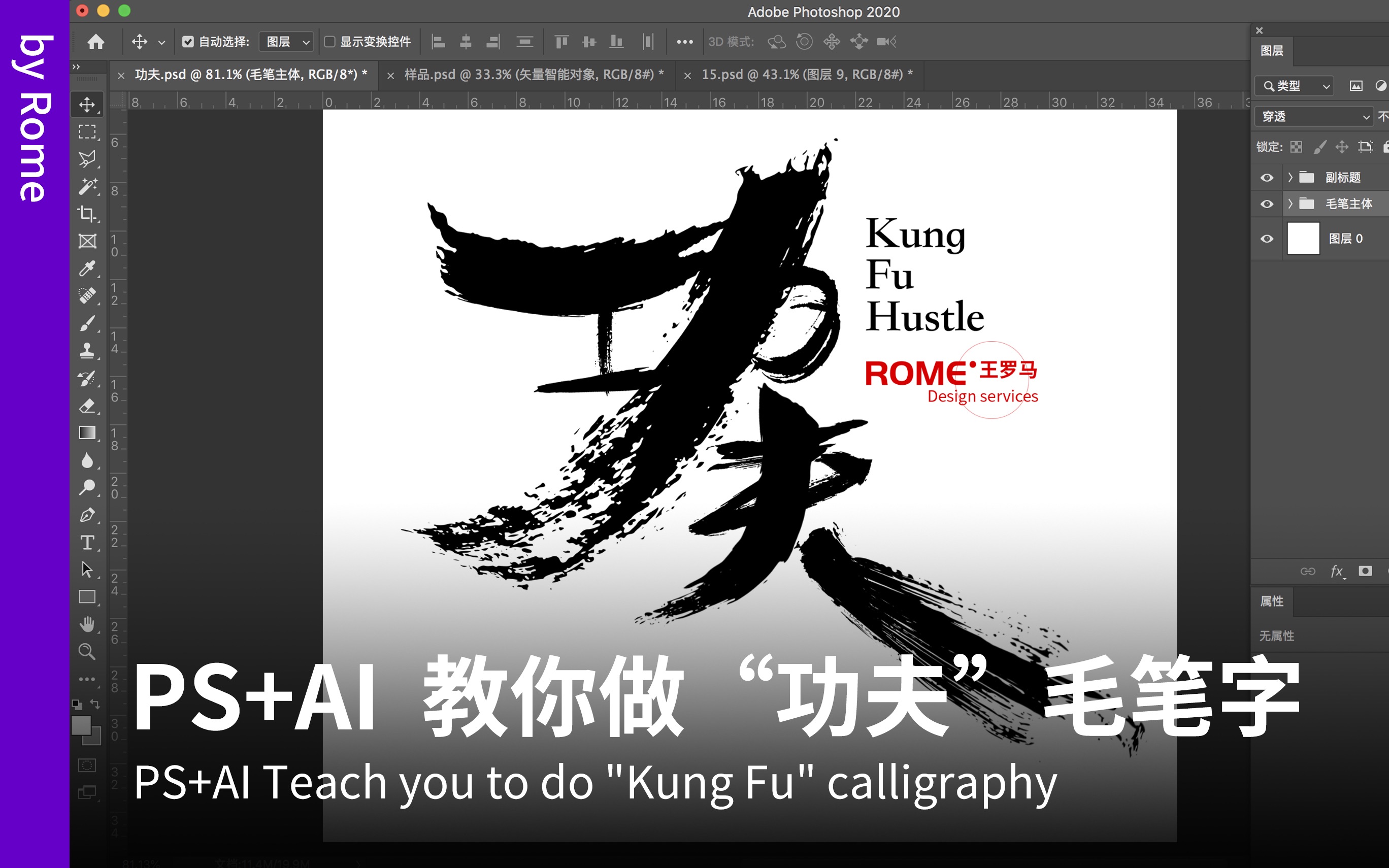Select the Clone Stamp tool

click(87, 350)
